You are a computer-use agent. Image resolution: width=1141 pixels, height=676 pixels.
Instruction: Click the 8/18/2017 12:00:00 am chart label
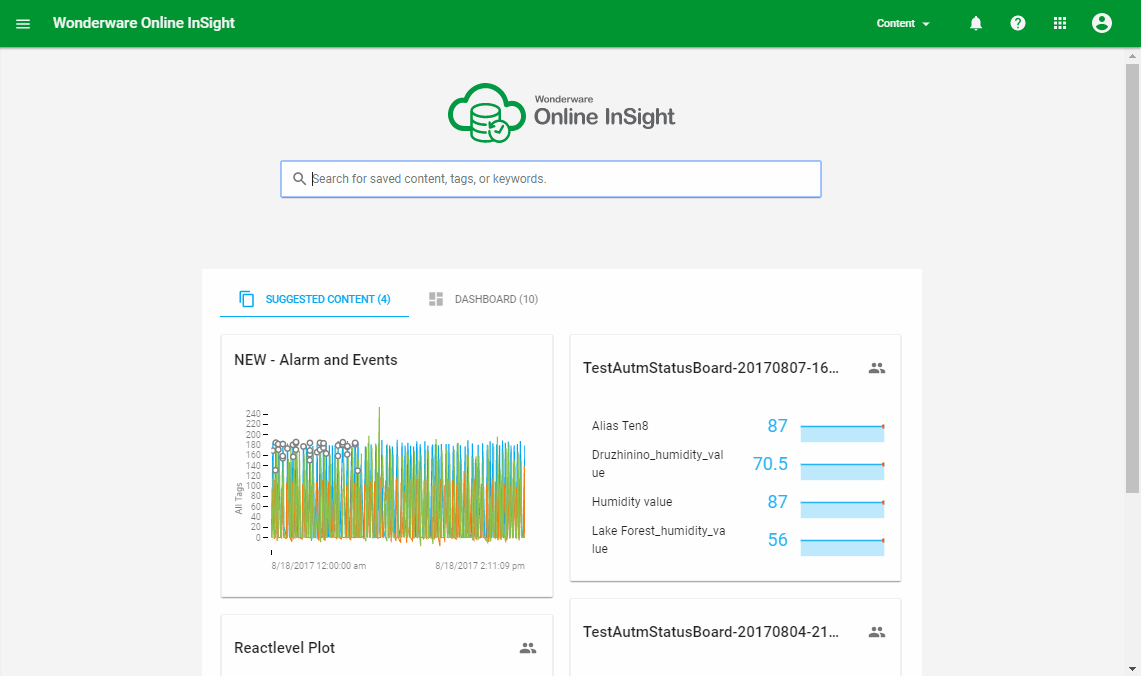[x=319, y=565]
